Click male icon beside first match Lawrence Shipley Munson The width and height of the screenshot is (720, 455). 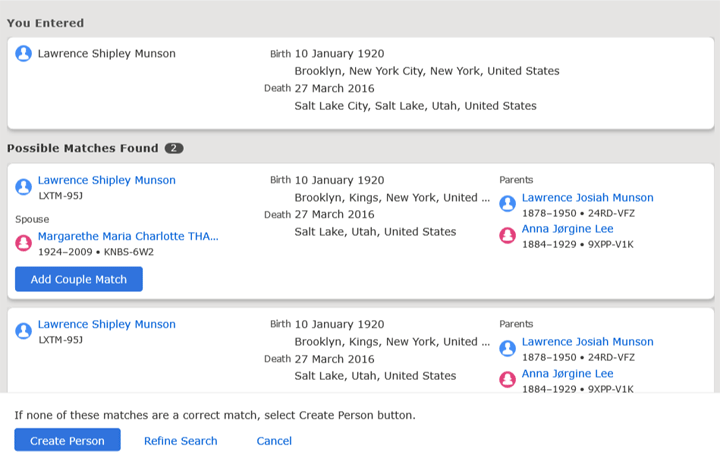[x=23, y=187]
